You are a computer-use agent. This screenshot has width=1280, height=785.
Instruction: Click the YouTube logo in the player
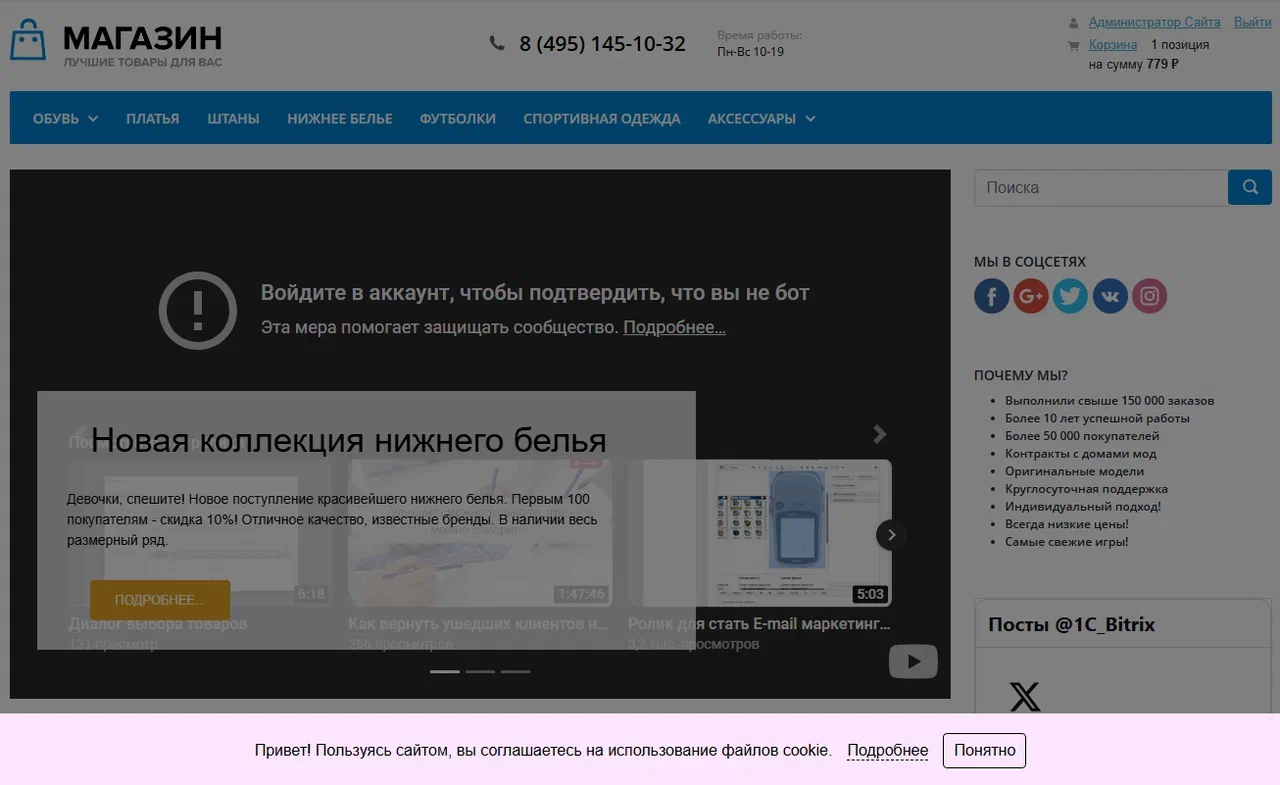[912, 661]
